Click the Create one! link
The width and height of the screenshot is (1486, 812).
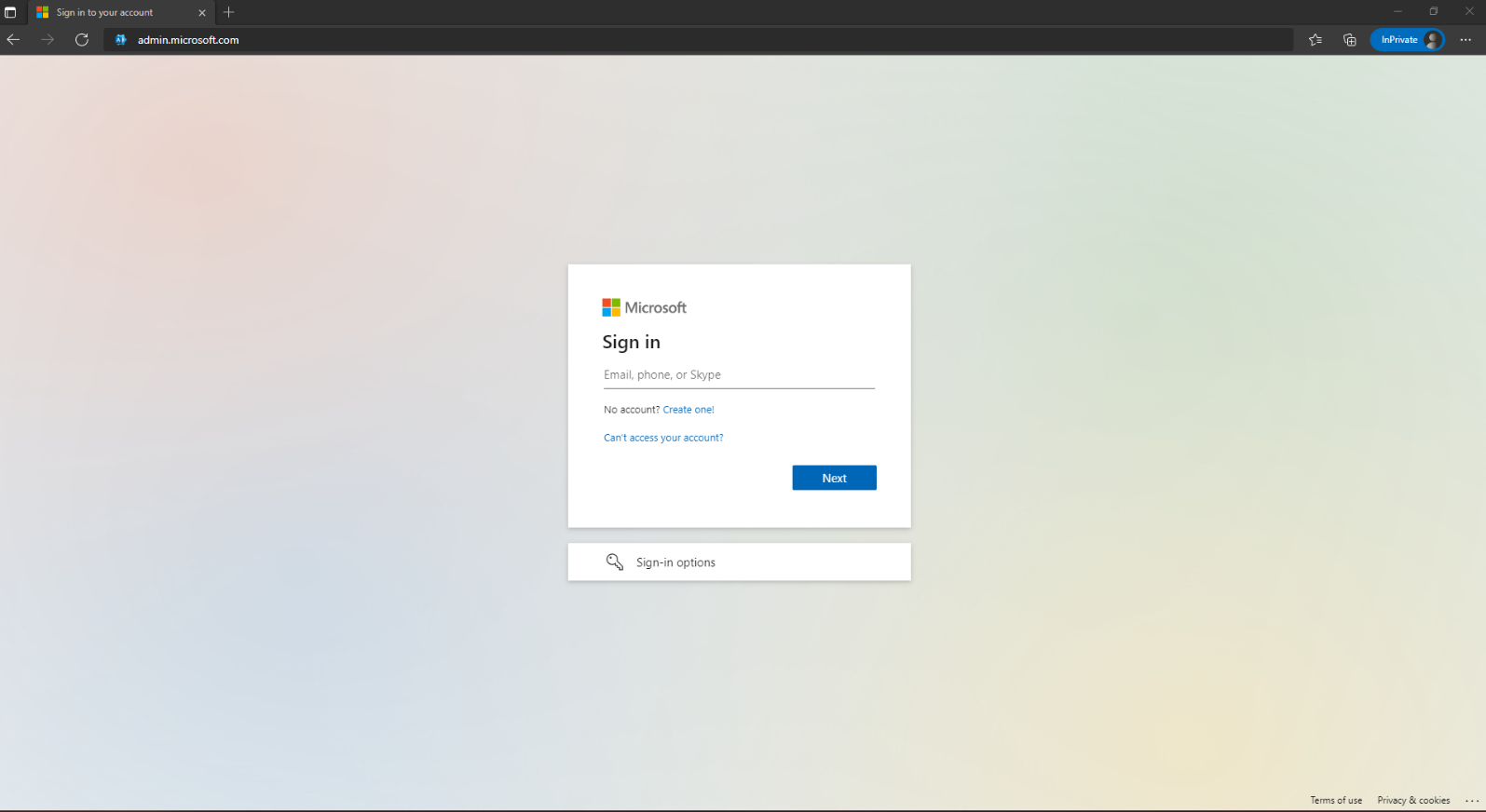pos(688,409)
